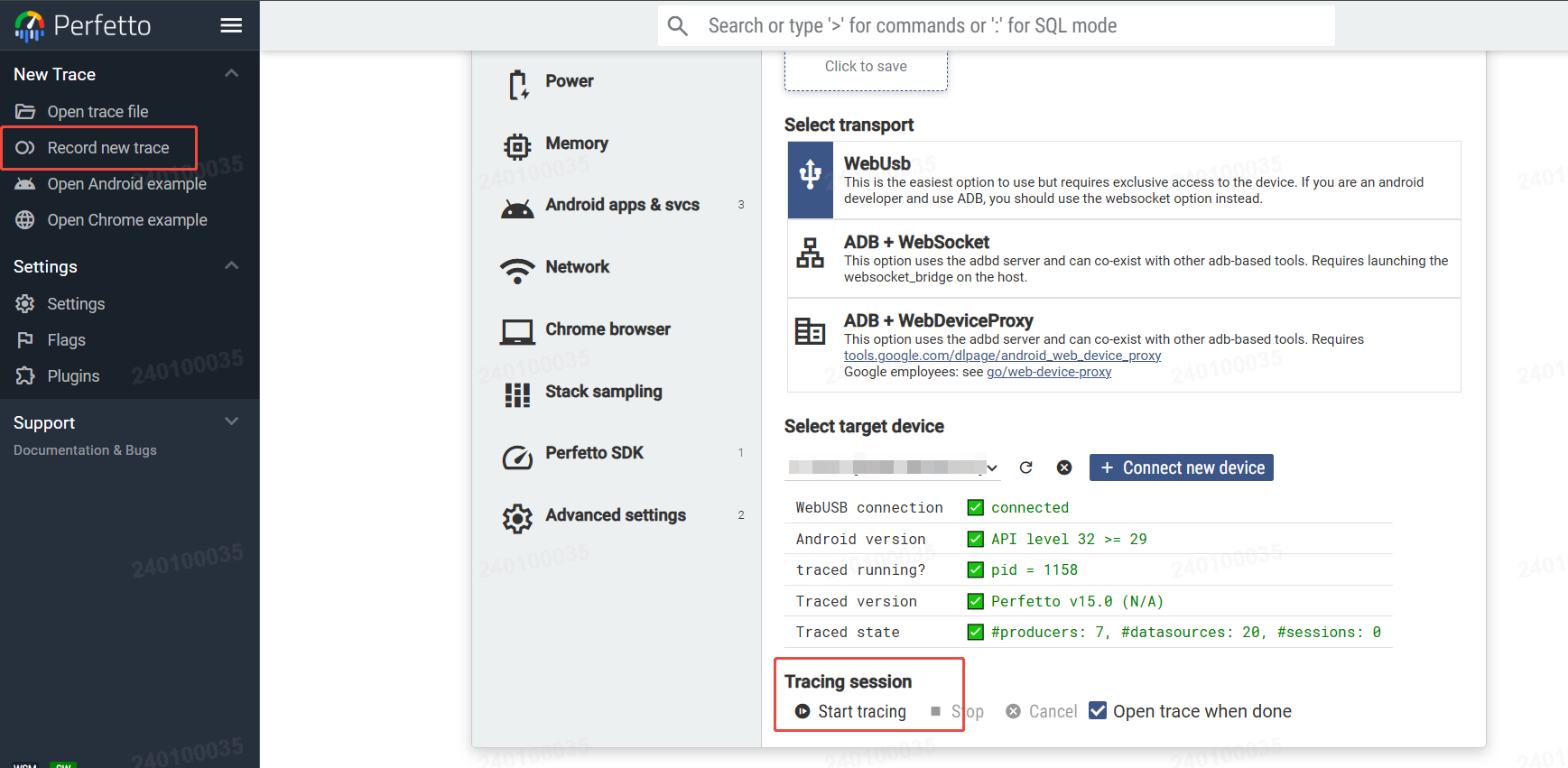Click Traced state producers status text
This screenshot has width=1568, height=768.
(1186, 632)
